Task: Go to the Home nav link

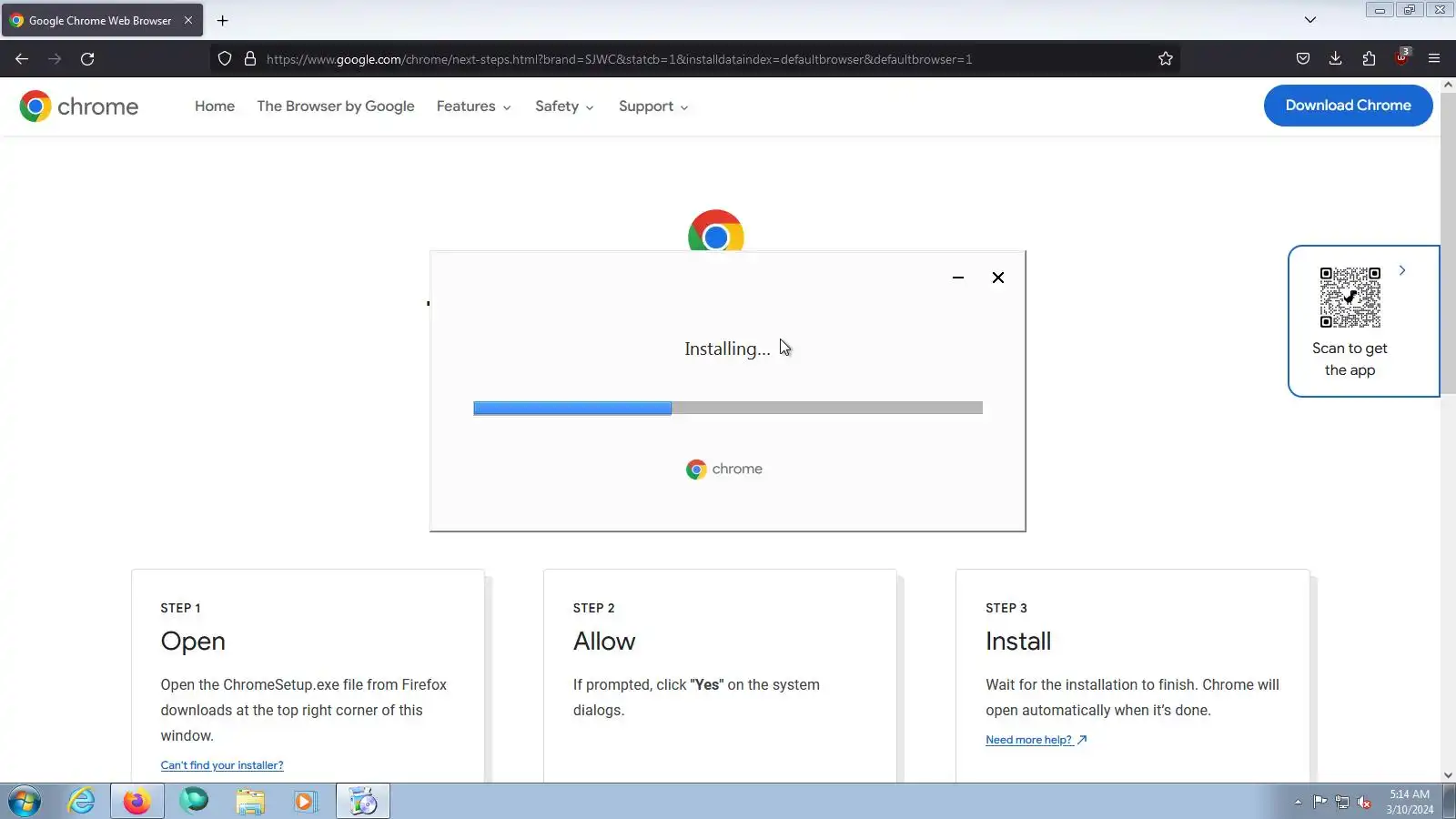Action: 215,106
